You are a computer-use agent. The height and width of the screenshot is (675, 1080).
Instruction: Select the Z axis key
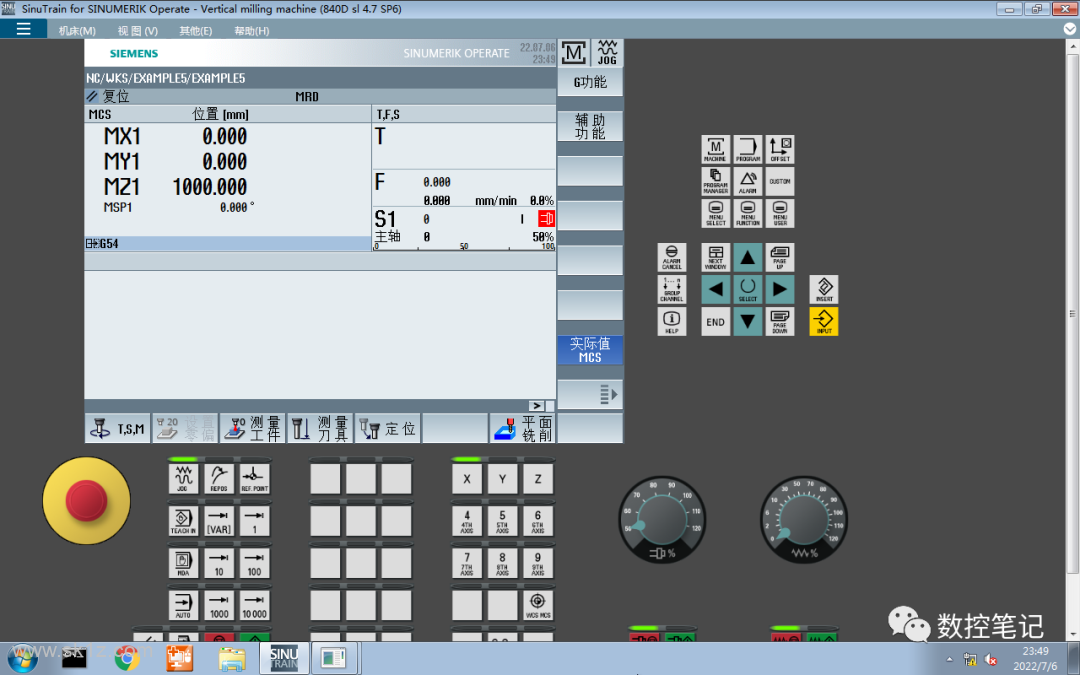[538, 479]
